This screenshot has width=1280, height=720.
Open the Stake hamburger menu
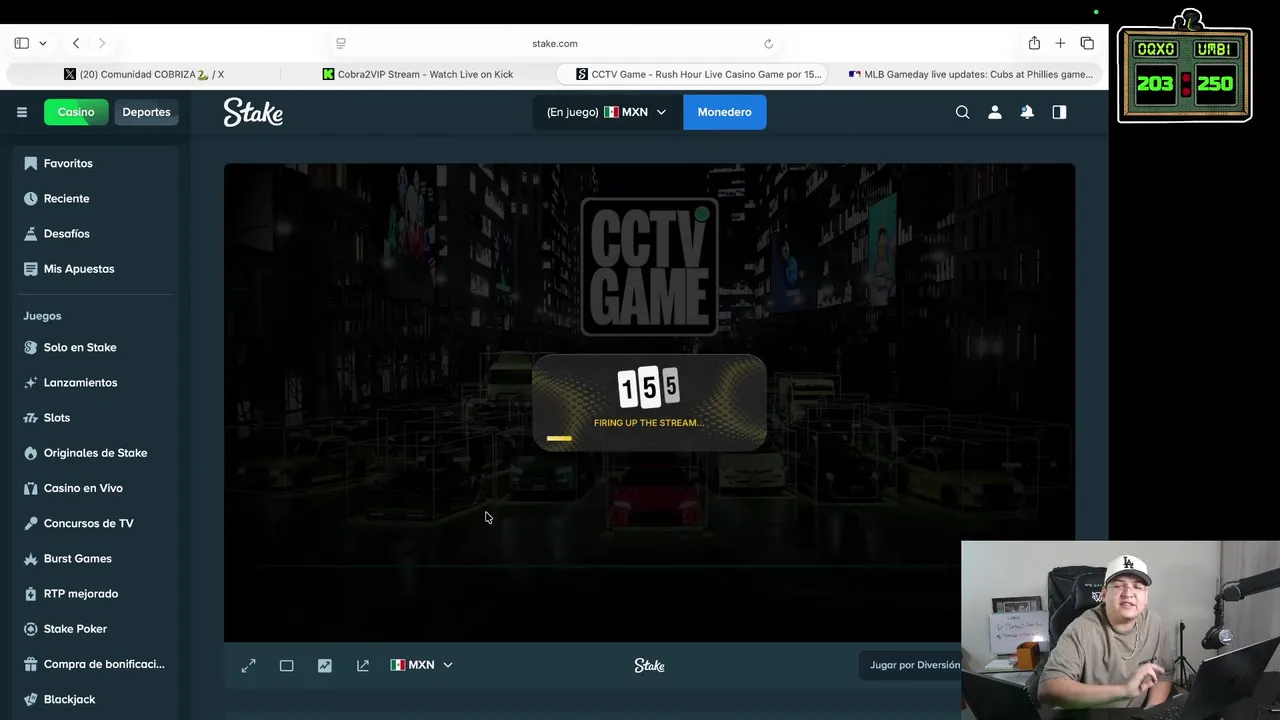(21, 112)
